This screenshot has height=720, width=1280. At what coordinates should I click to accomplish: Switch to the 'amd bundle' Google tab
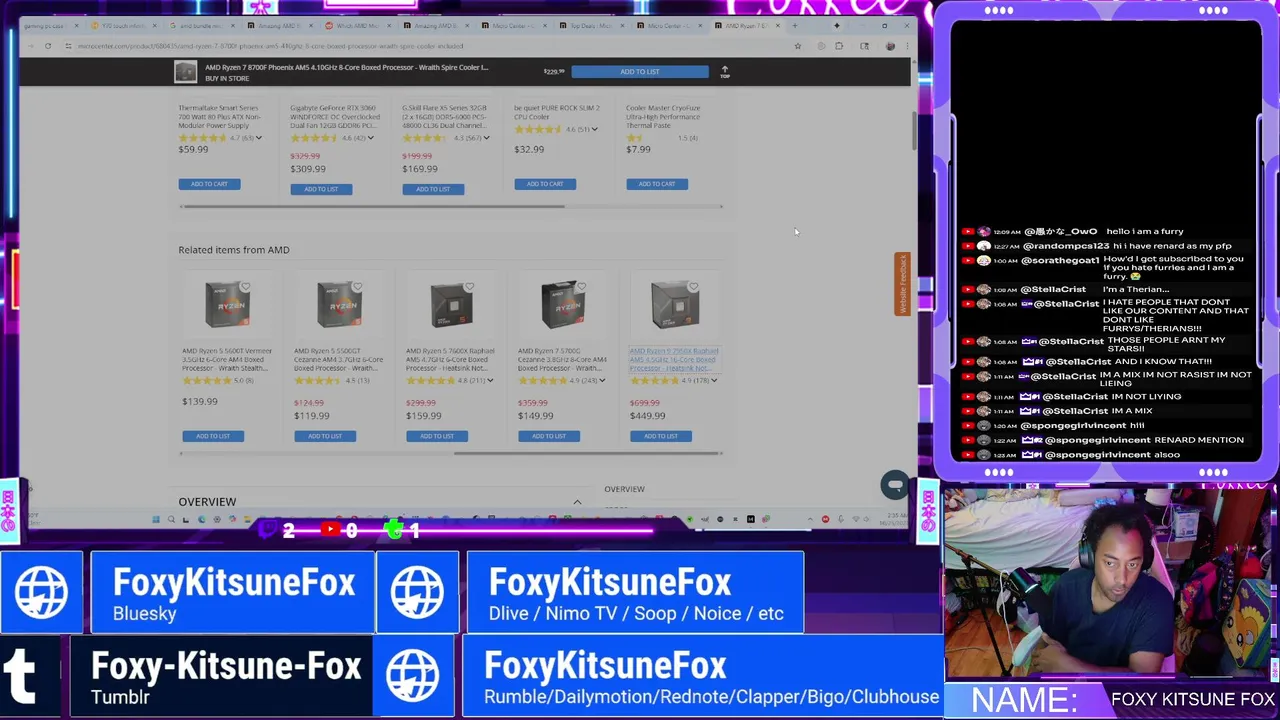click(195, 26)
